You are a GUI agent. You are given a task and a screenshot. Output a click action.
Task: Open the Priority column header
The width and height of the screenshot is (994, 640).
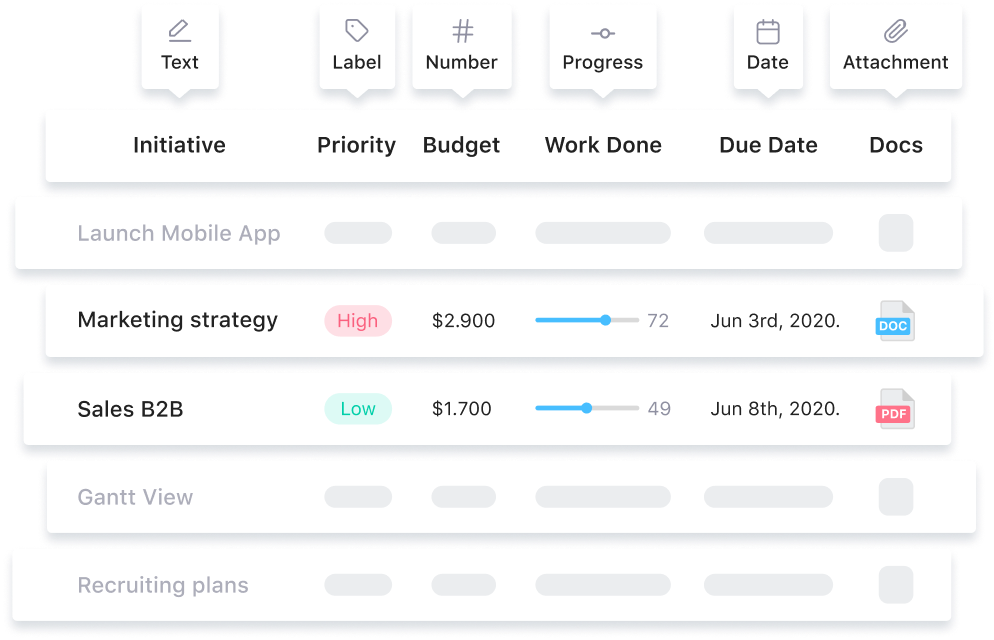click(356, 145)
